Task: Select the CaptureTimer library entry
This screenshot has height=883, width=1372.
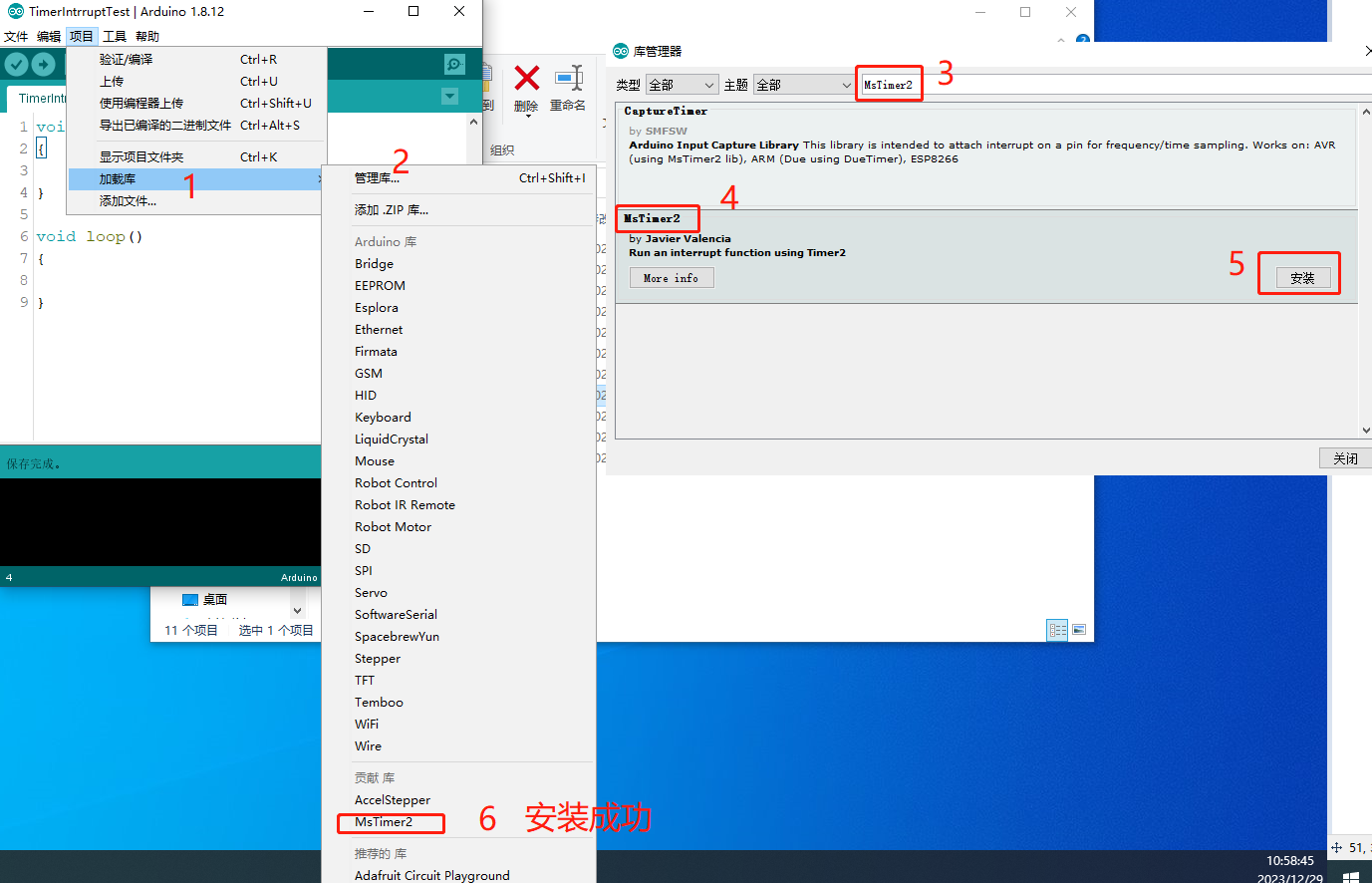Action: (x=986, y=154)
